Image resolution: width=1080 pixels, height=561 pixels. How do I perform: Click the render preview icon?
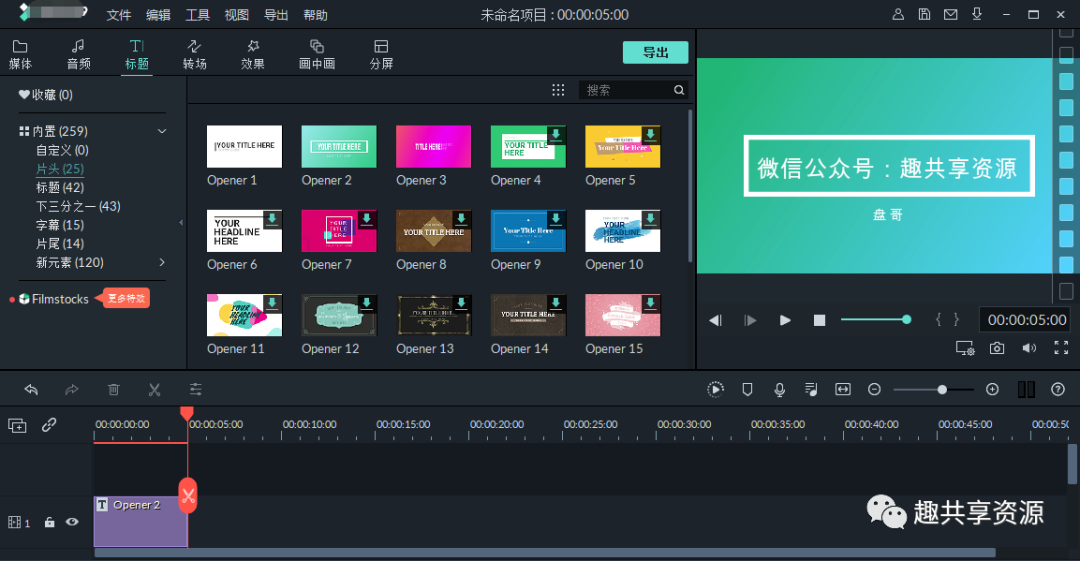(x=716, y=389)
